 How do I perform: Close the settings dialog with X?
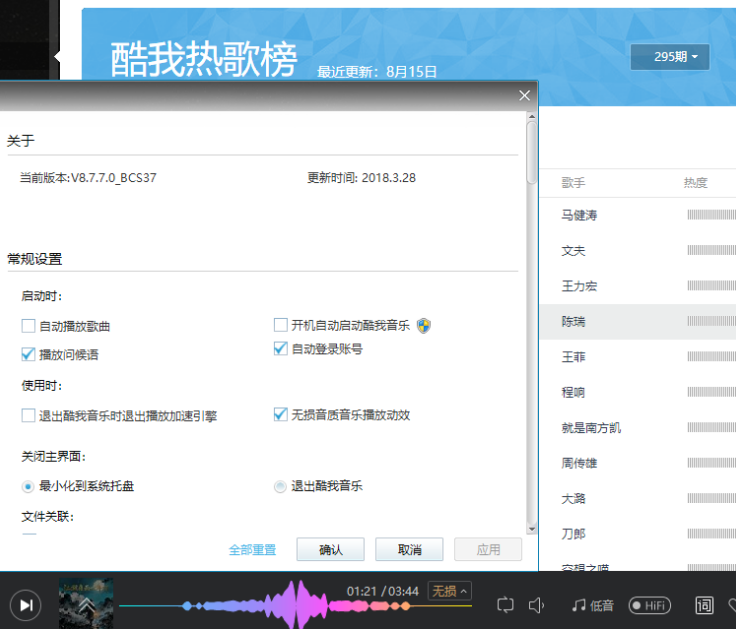(524, 96)
